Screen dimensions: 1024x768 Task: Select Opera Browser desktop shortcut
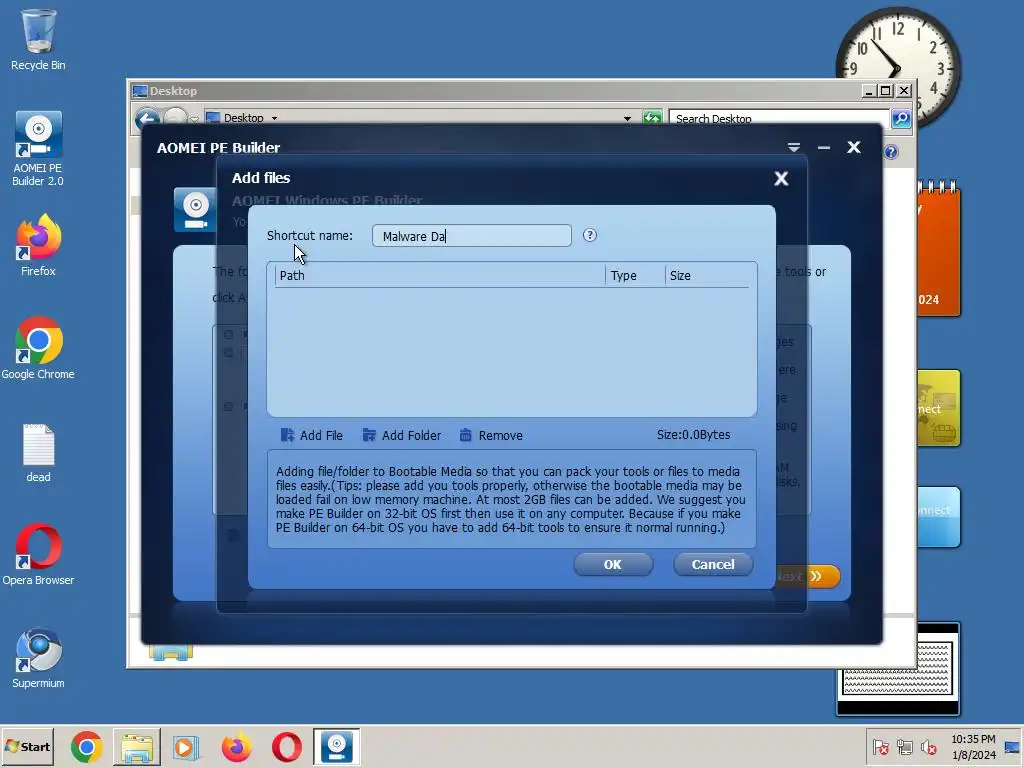38,554
